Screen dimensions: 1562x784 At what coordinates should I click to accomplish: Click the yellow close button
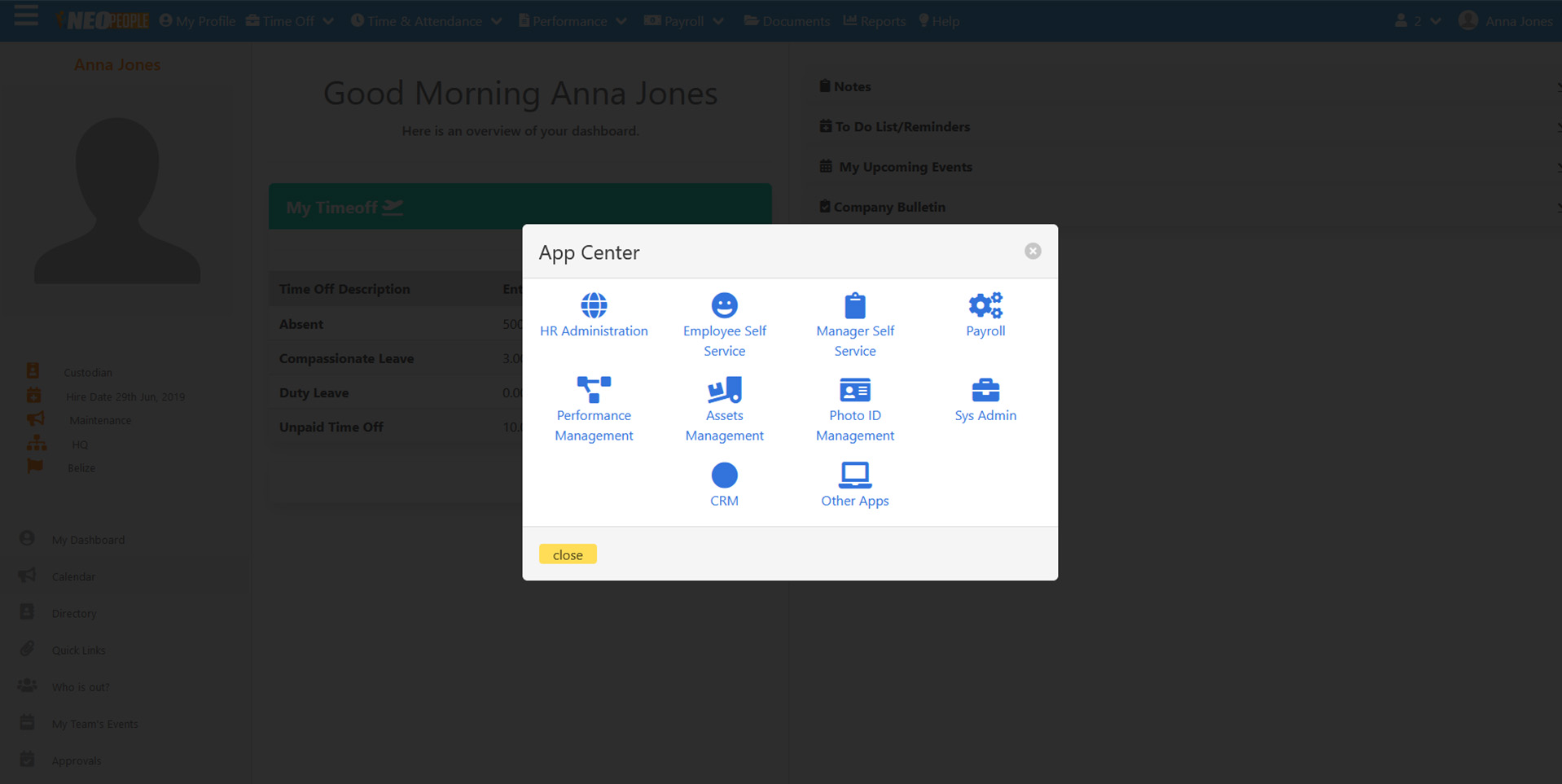(568, 554)
